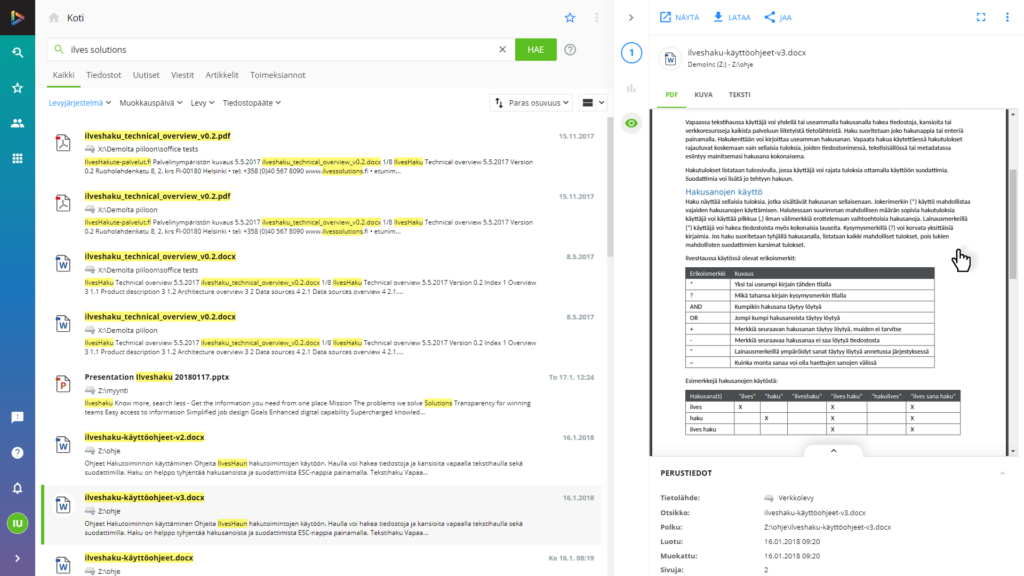Open the apps grid icon in sidebar

pyautogui.click(x=18, y=158)
